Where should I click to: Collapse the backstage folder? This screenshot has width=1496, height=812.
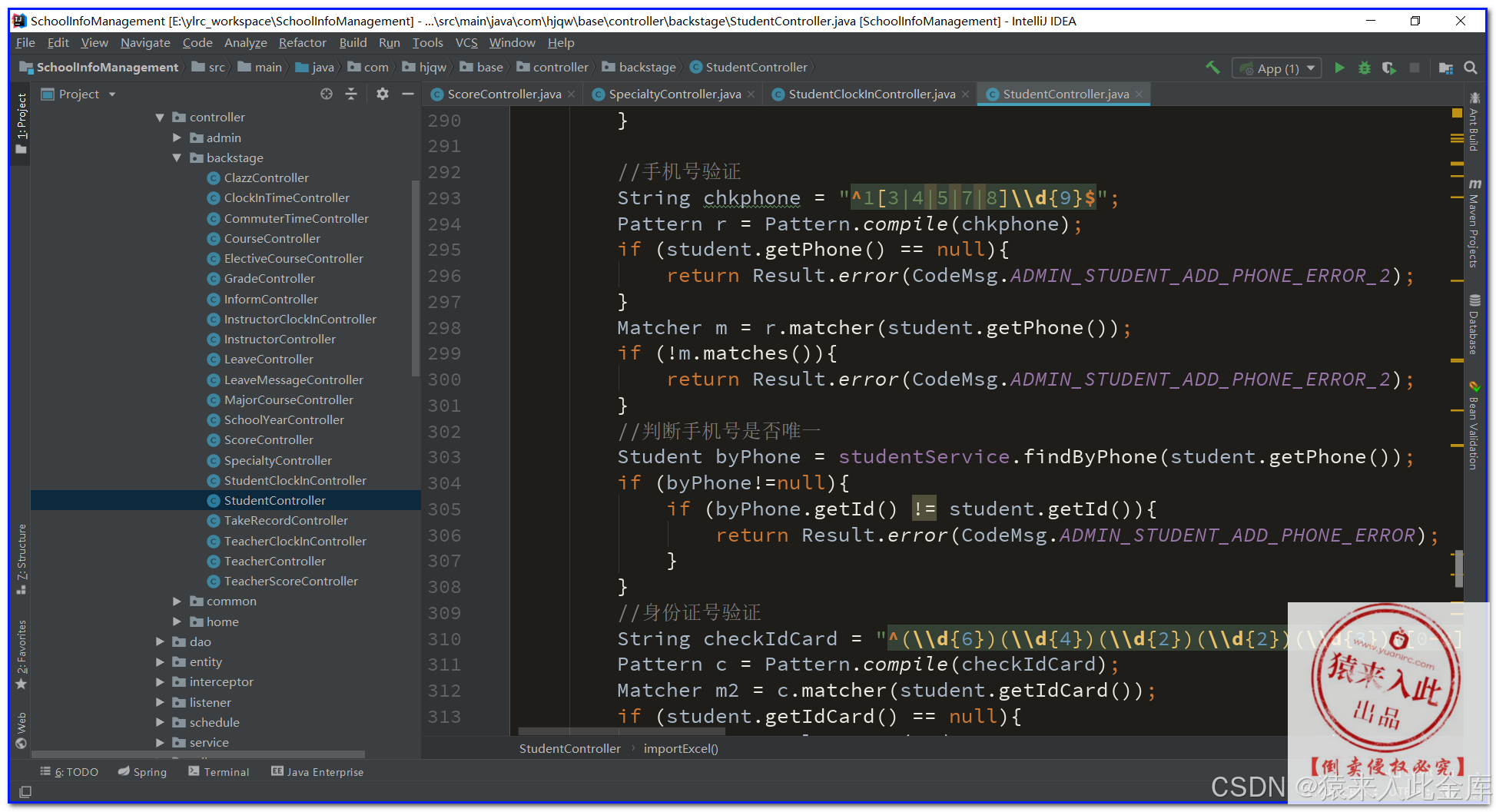coord(177,157)
